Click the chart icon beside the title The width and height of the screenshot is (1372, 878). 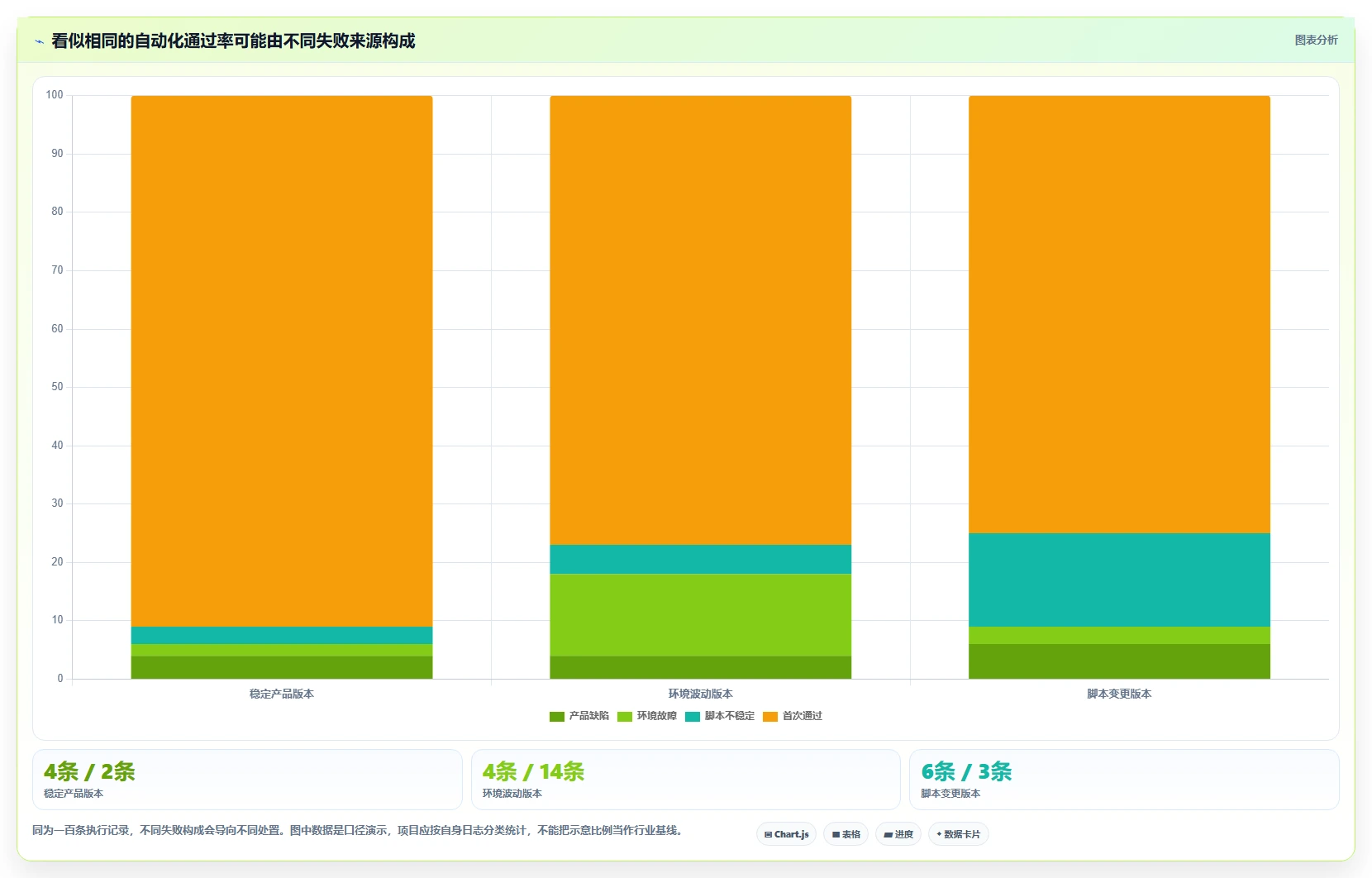[x=39, y=41]
